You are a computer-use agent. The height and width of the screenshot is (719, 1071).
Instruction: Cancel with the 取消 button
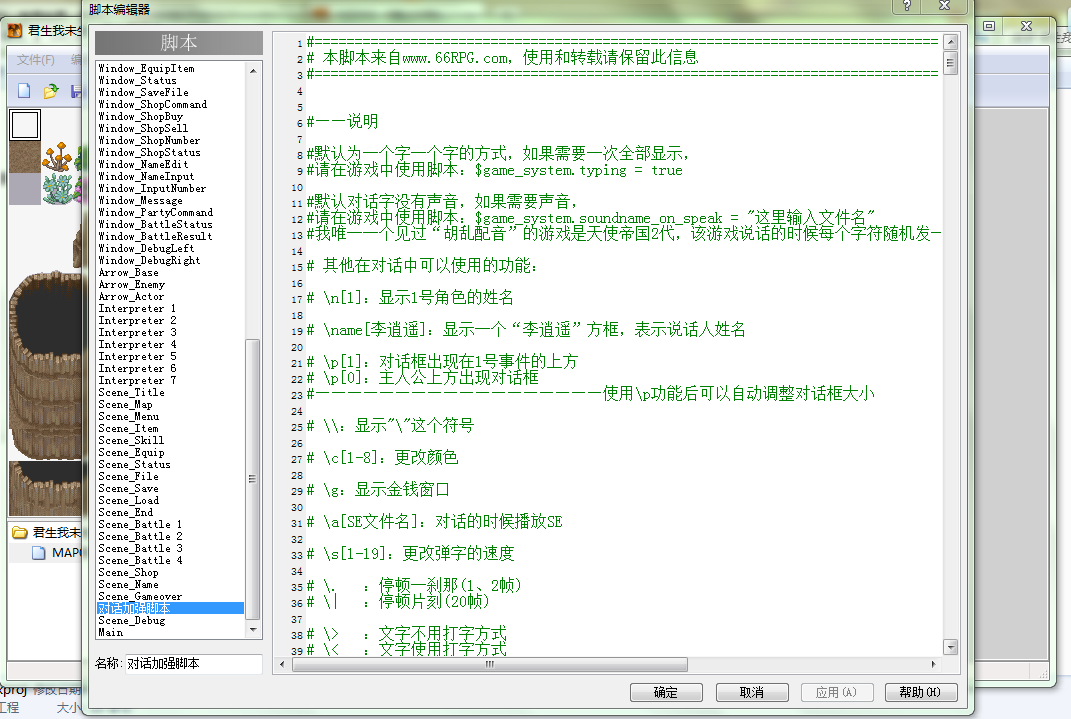click(752, 692)
